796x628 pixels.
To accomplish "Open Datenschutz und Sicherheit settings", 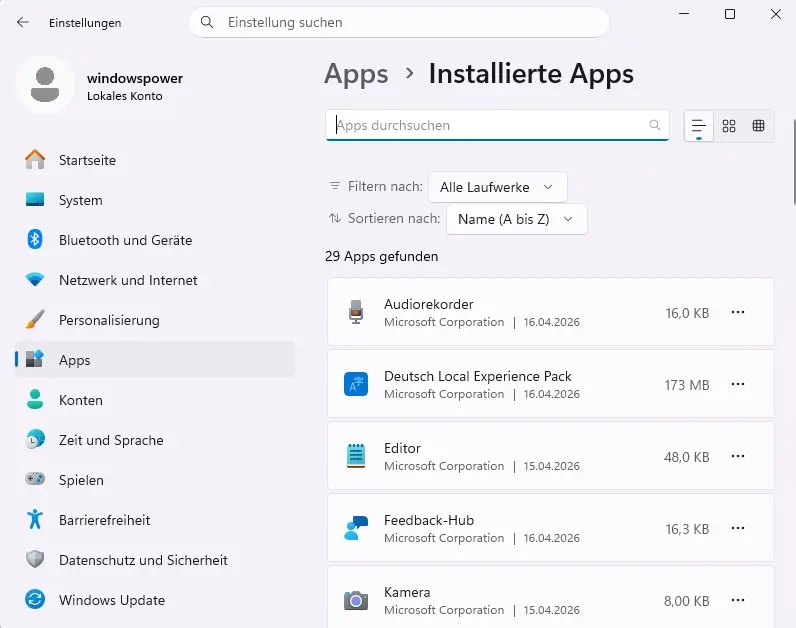I will pyautogui.click(x=155, y=560).
